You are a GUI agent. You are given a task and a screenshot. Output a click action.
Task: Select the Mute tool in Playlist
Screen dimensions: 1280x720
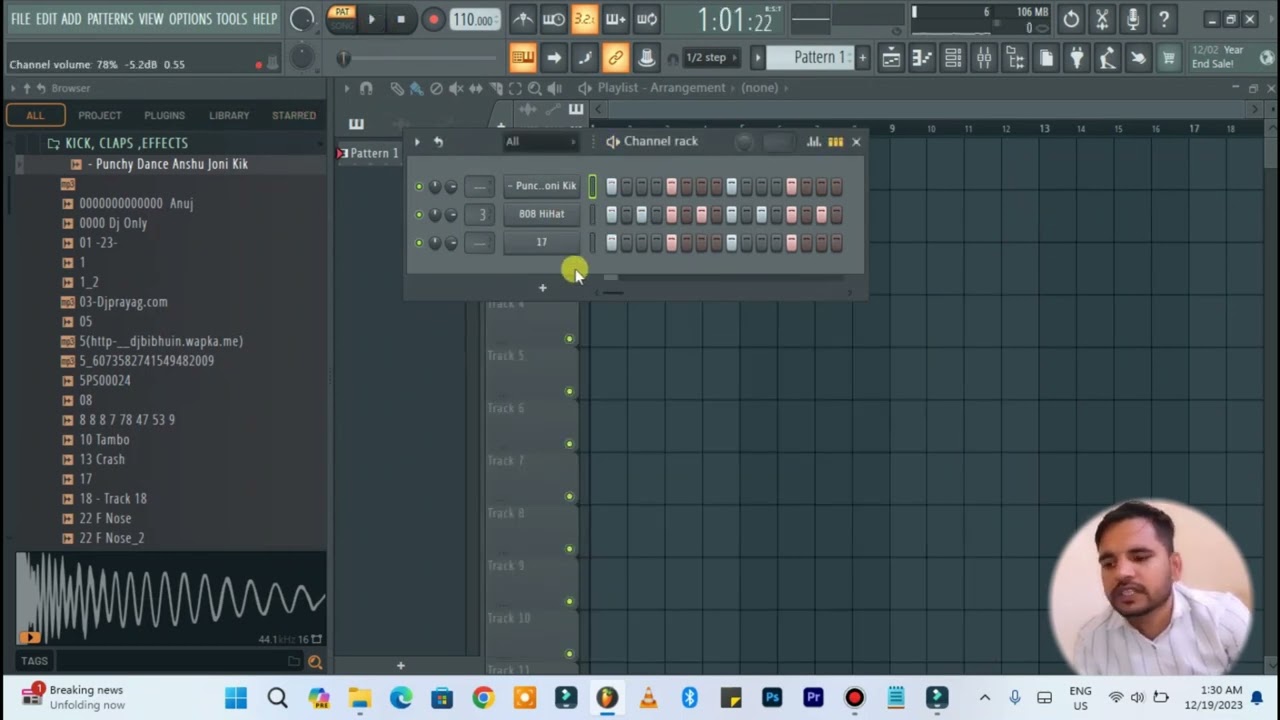tap(456, 89)
